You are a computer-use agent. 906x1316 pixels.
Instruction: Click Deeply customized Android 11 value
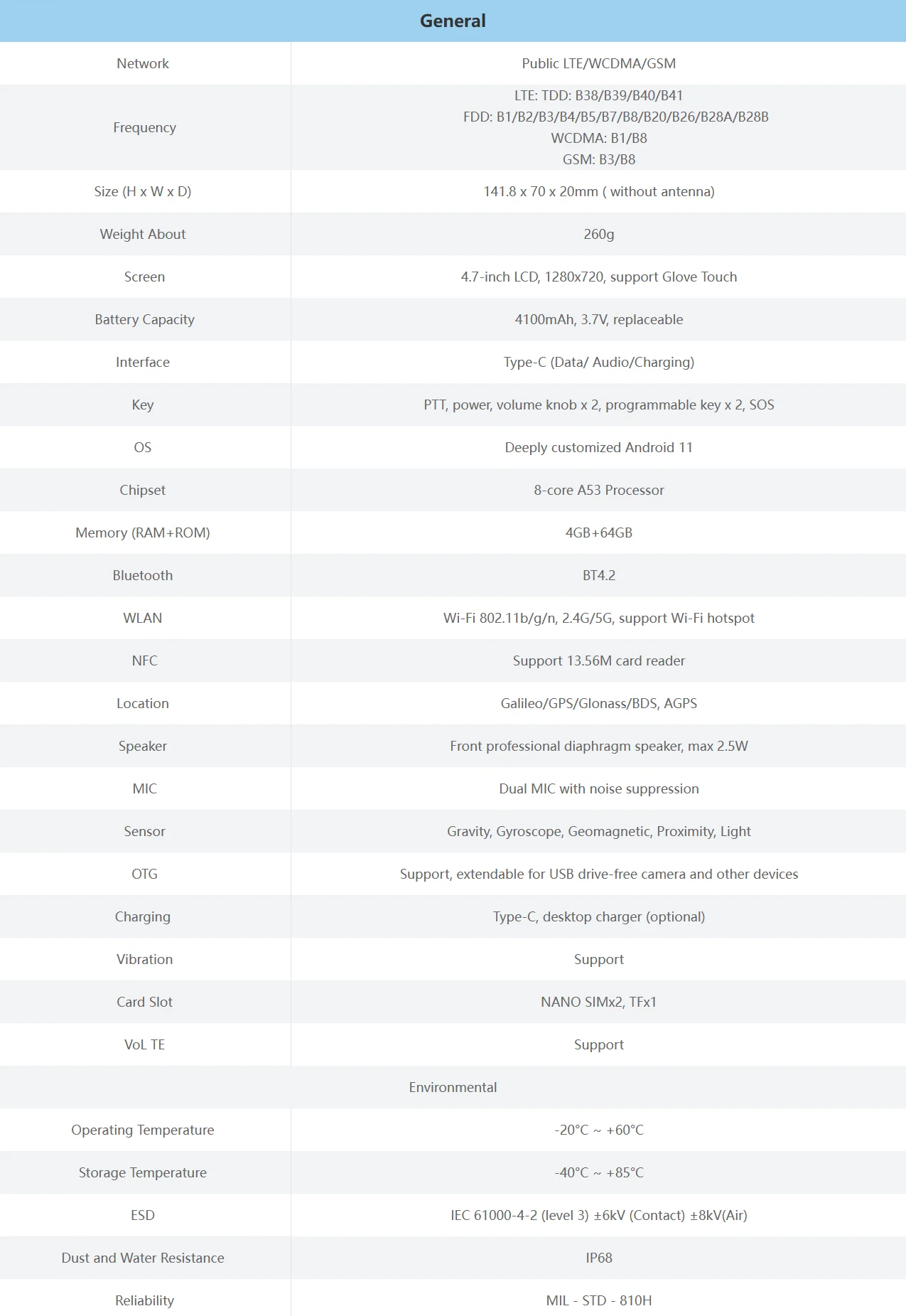coord(598,447)
